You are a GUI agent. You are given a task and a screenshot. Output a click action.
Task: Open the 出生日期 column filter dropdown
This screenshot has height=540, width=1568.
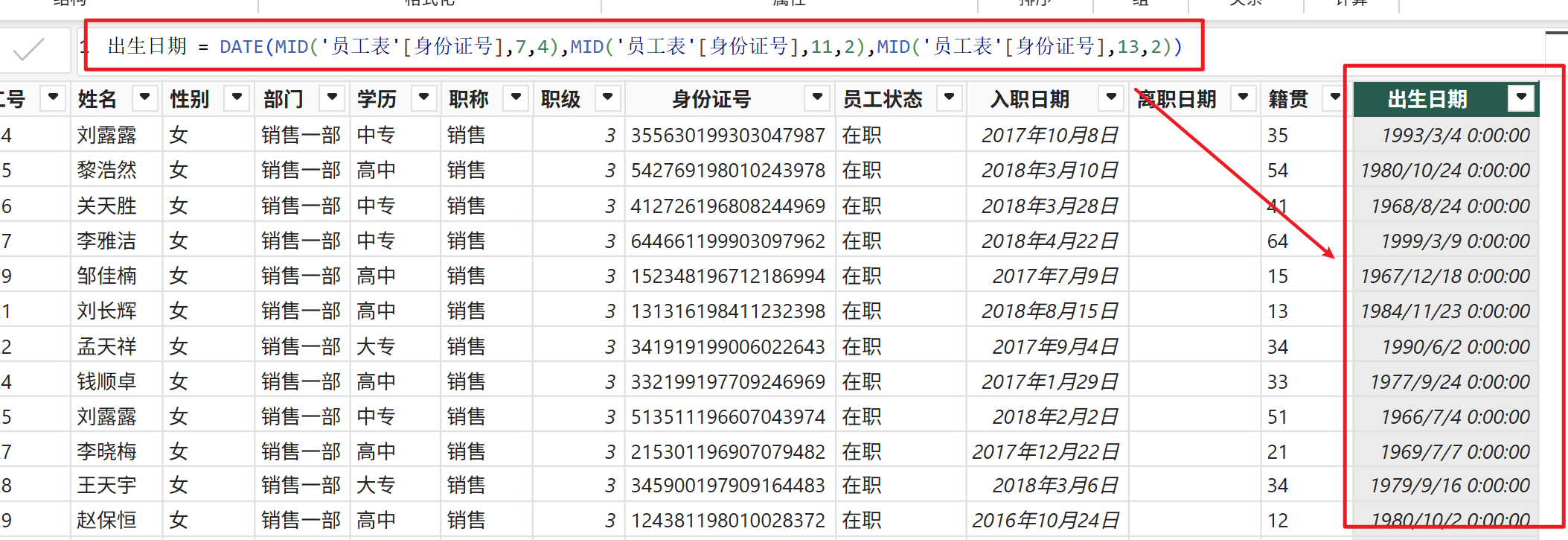[1521, 98]
